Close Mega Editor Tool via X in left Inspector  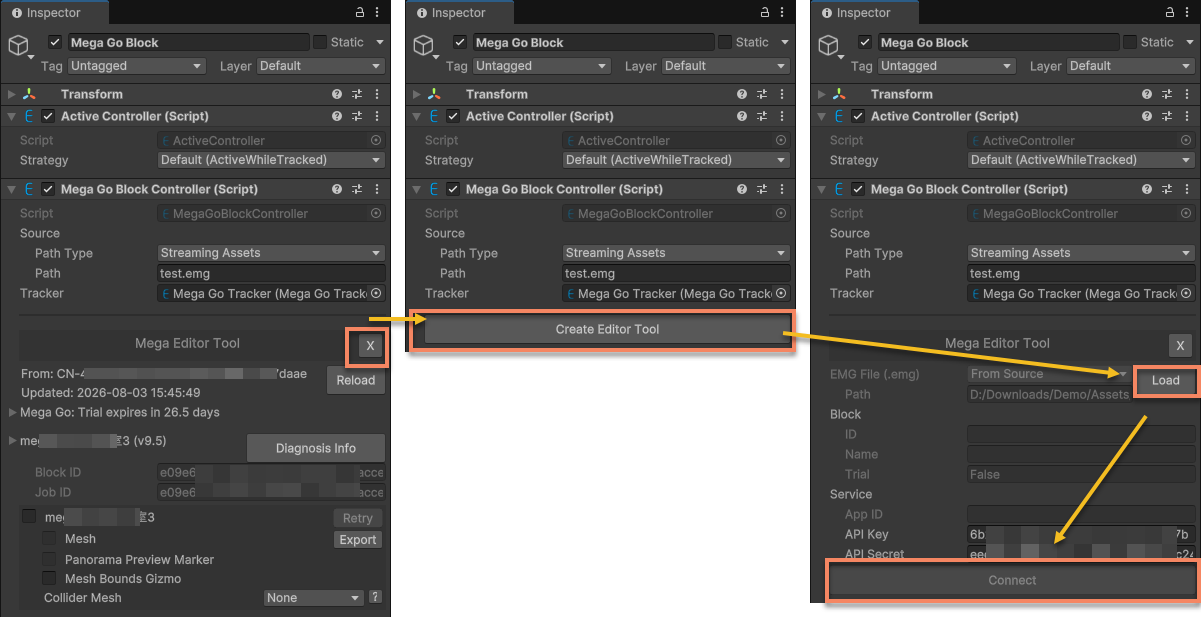(x=370, y=346)
